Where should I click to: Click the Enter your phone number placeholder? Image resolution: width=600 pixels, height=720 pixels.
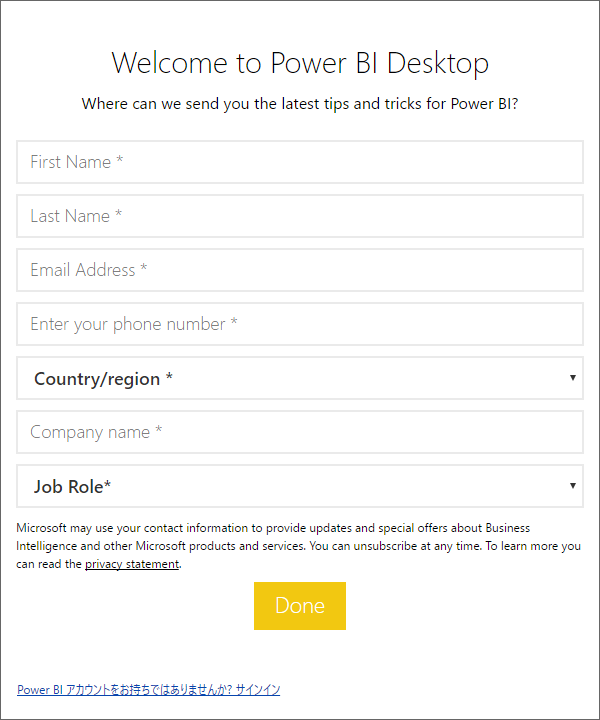(134, 324)
